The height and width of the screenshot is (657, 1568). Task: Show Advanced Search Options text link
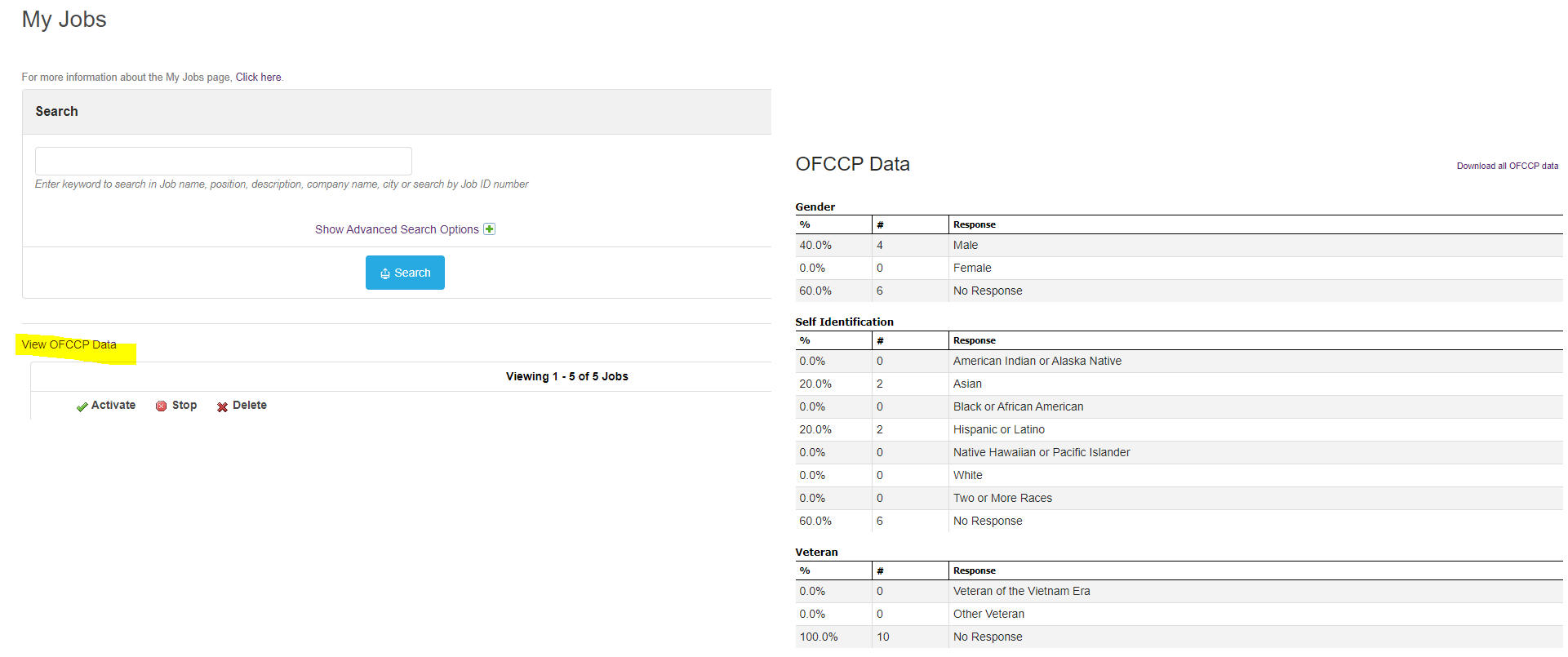pos(397,229)
